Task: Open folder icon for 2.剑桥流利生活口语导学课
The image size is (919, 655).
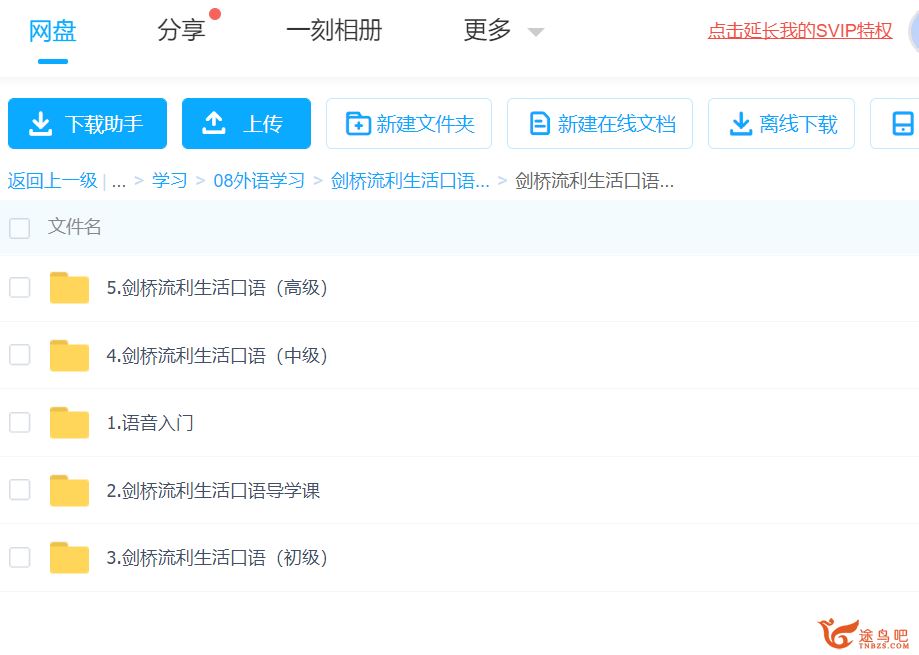Action: [69, 491]
